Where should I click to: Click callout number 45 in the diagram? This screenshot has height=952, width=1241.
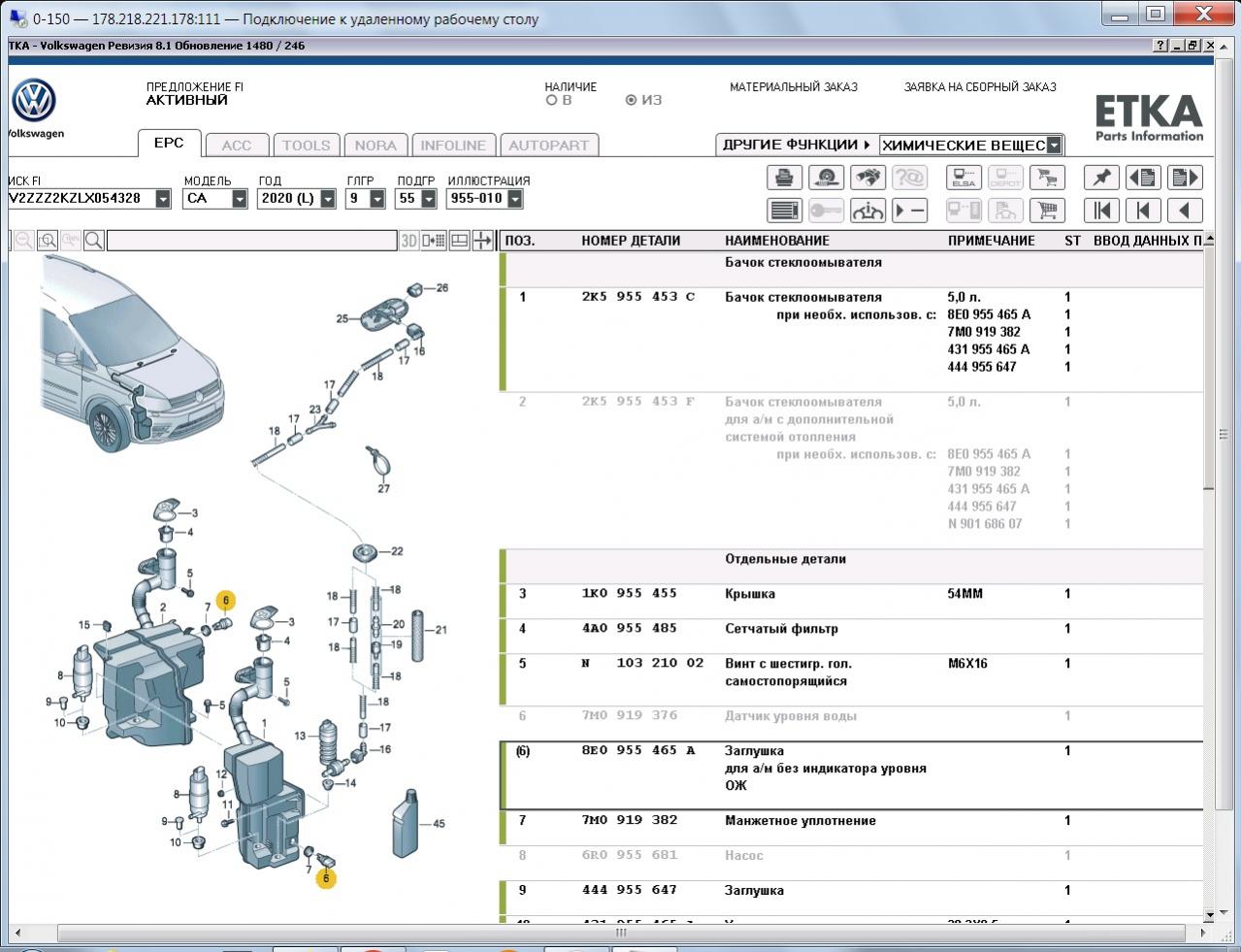coord(439,824)
